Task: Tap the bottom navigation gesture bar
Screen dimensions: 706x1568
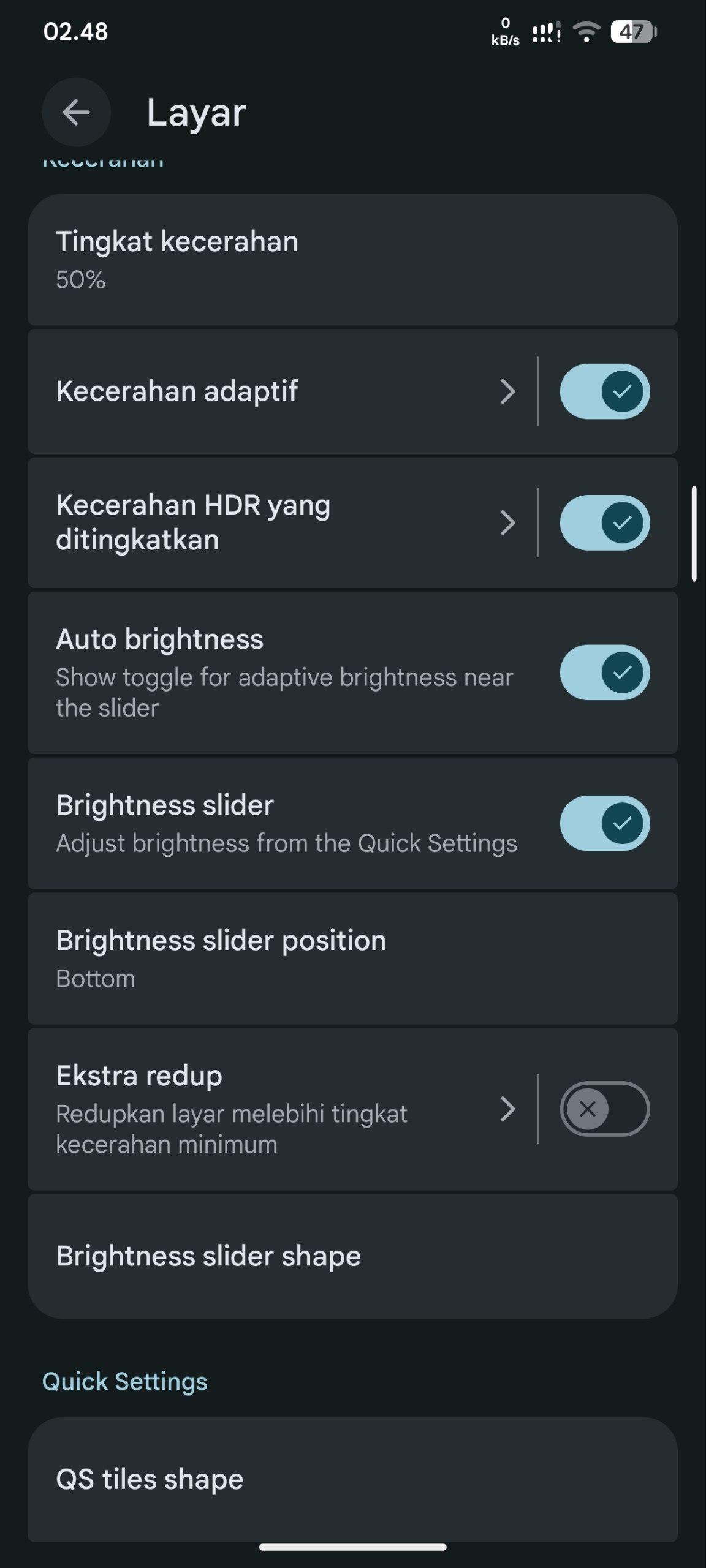Action: pyautogui.click(x=352, y=1547)
